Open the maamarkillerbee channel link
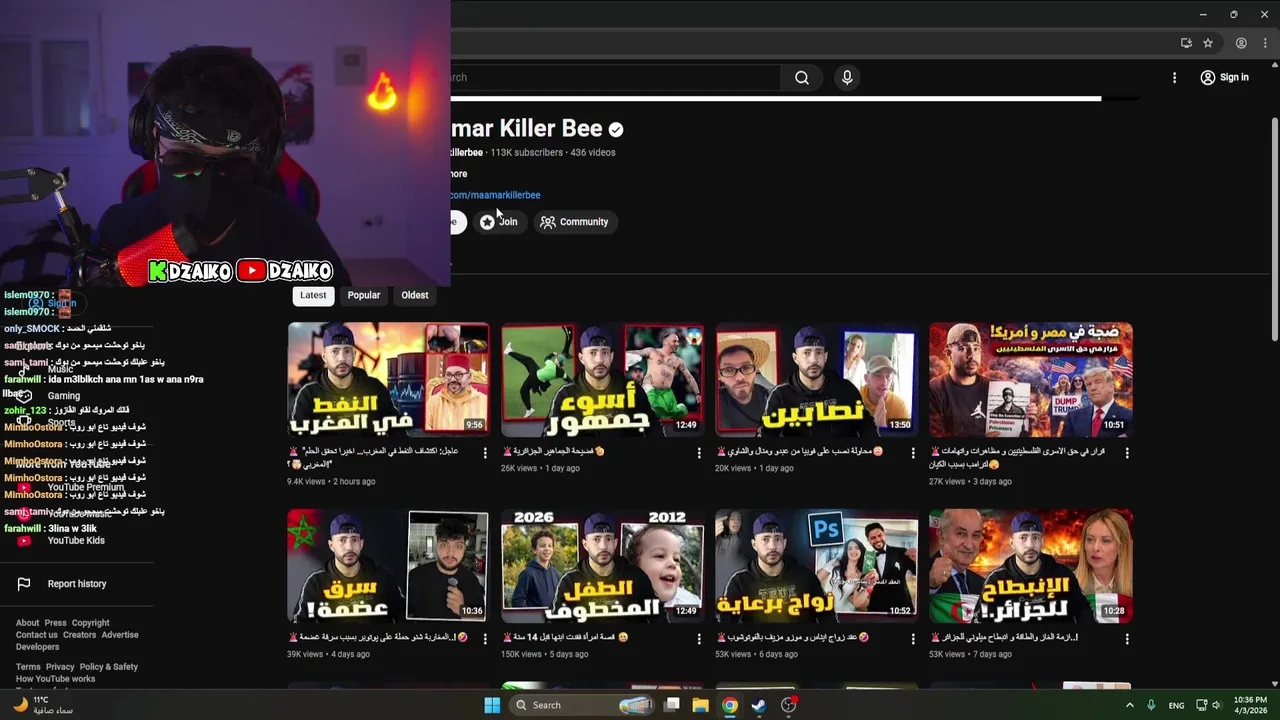Image resolution: width=1280 pixels, height=720 pixels. point(495,195)
